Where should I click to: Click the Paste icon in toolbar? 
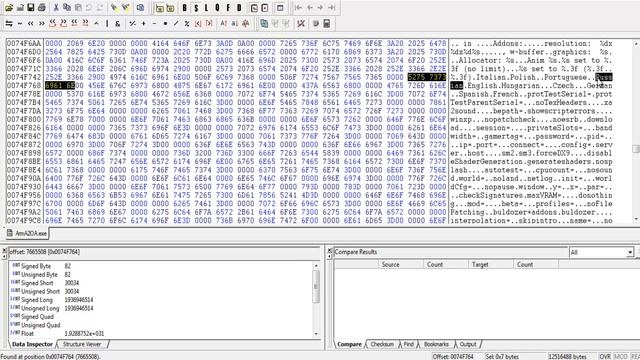point(78,8)
